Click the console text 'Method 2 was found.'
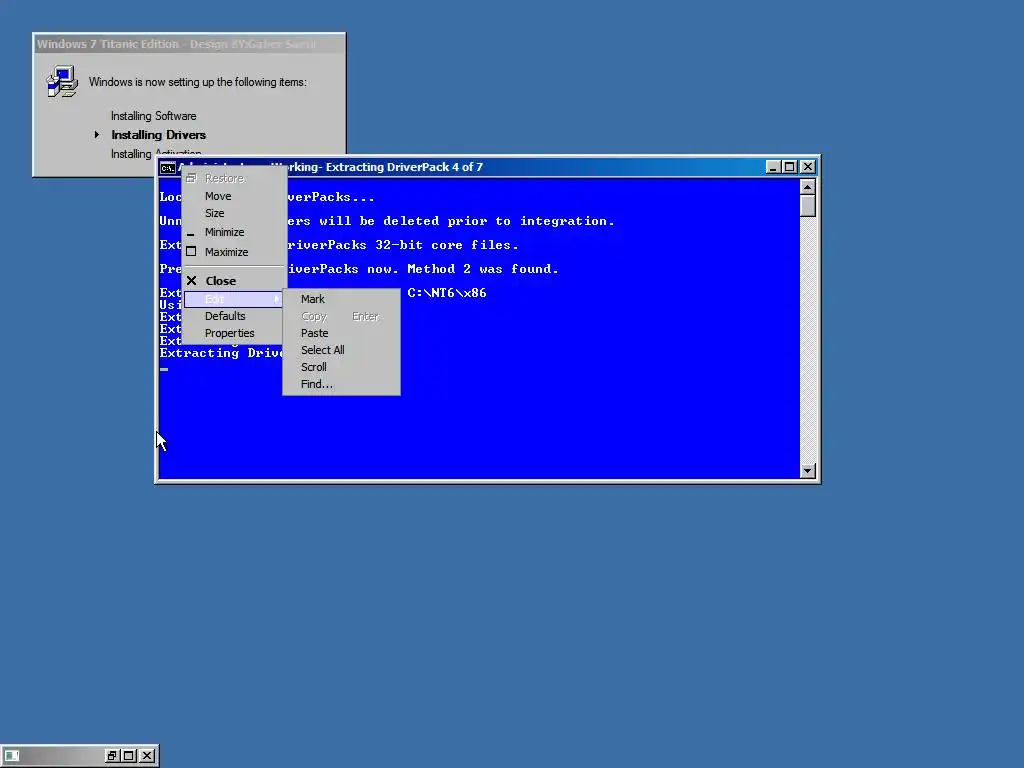 coord(483,269)
